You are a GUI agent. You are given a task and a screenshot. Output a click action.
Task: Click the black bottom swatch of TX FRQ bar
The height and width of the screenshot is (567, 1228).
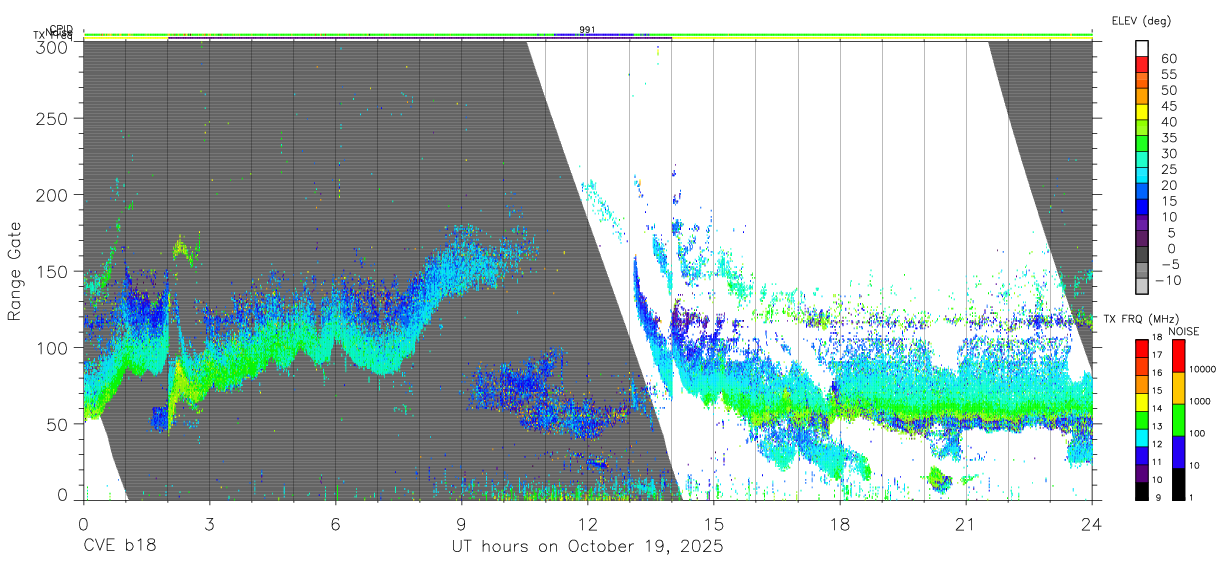[1142, 490]
